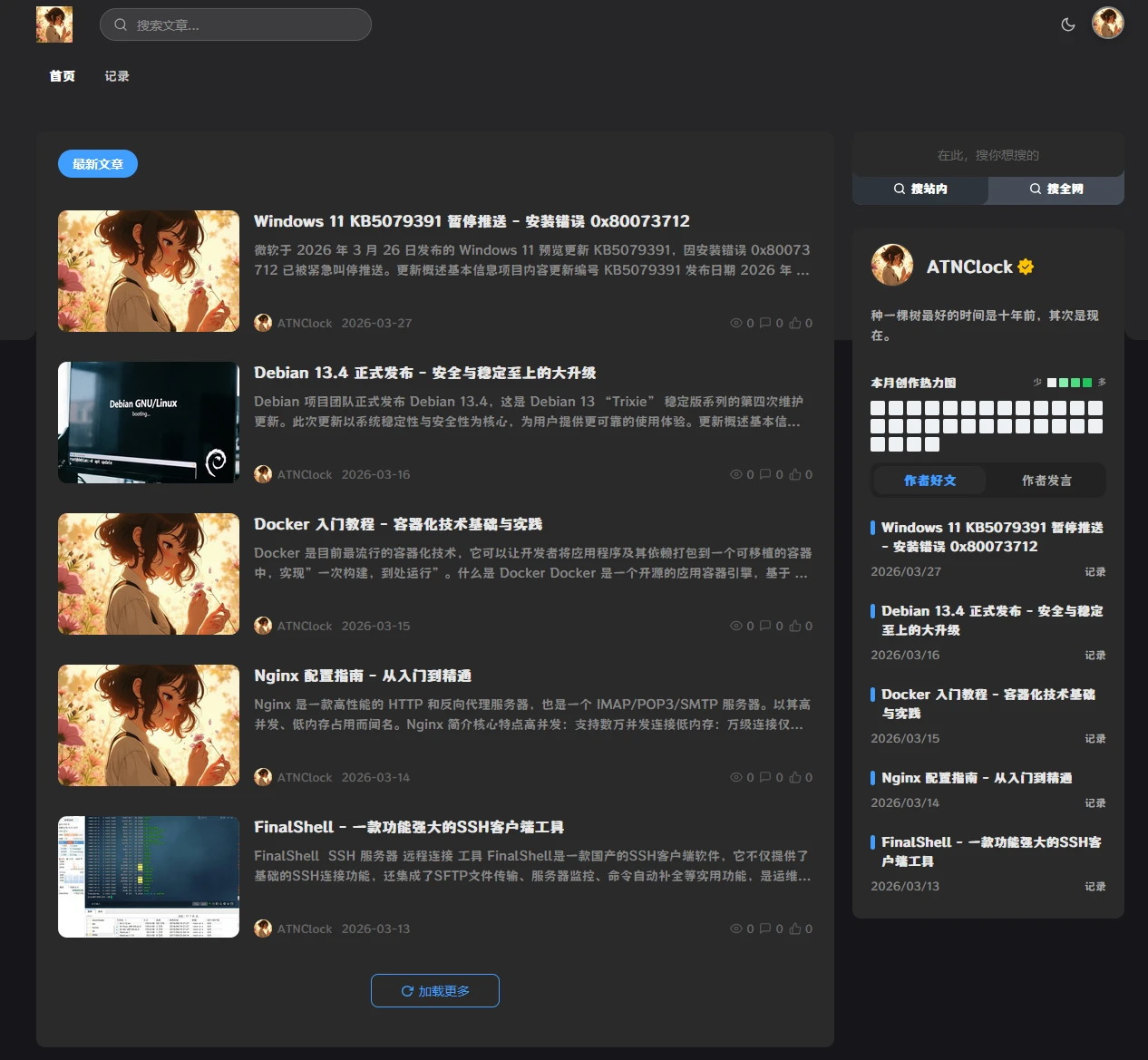
Task: Click author avatar on Windows 11 article row
Action: pyautogui.click(x=263, y=323)
